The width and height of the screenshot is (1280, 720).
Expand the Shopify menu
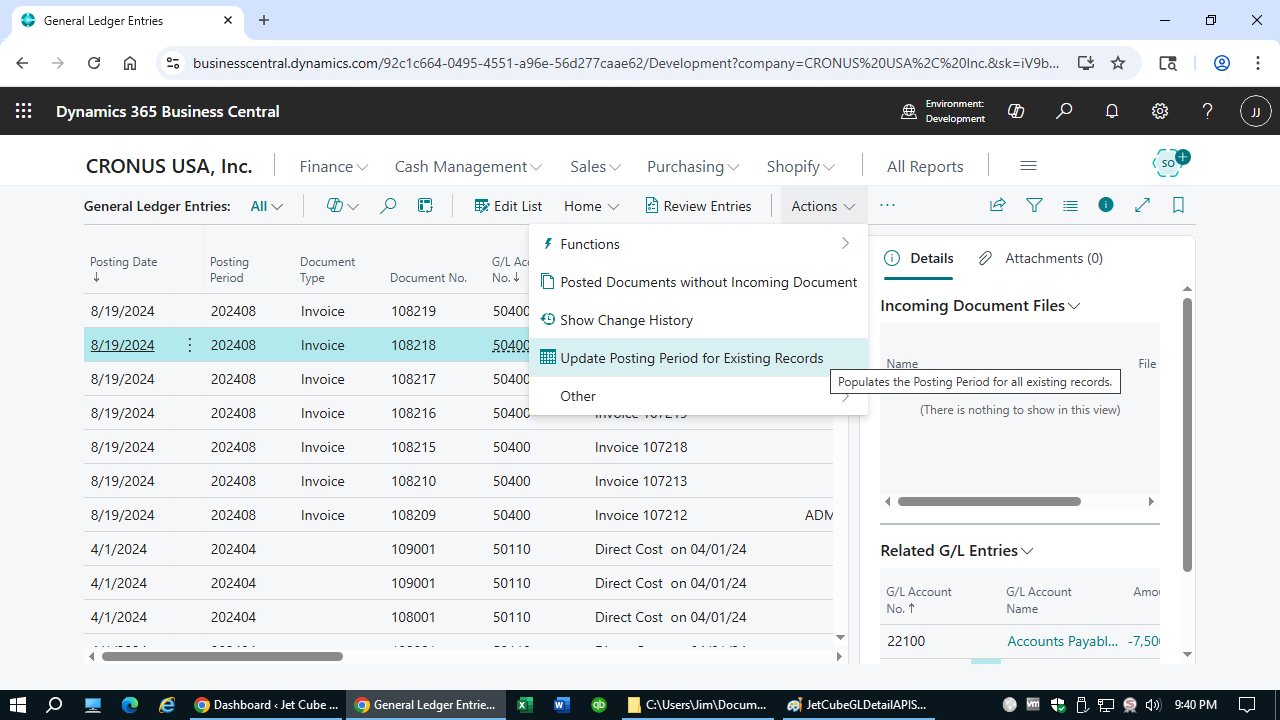(x=801, y=166)
